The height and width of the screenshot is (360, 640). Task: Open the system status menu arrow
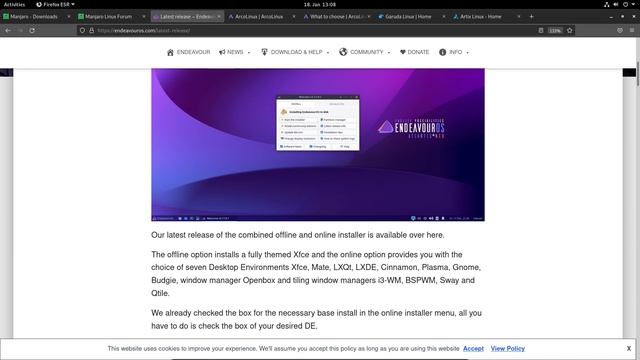pos(634,4)
